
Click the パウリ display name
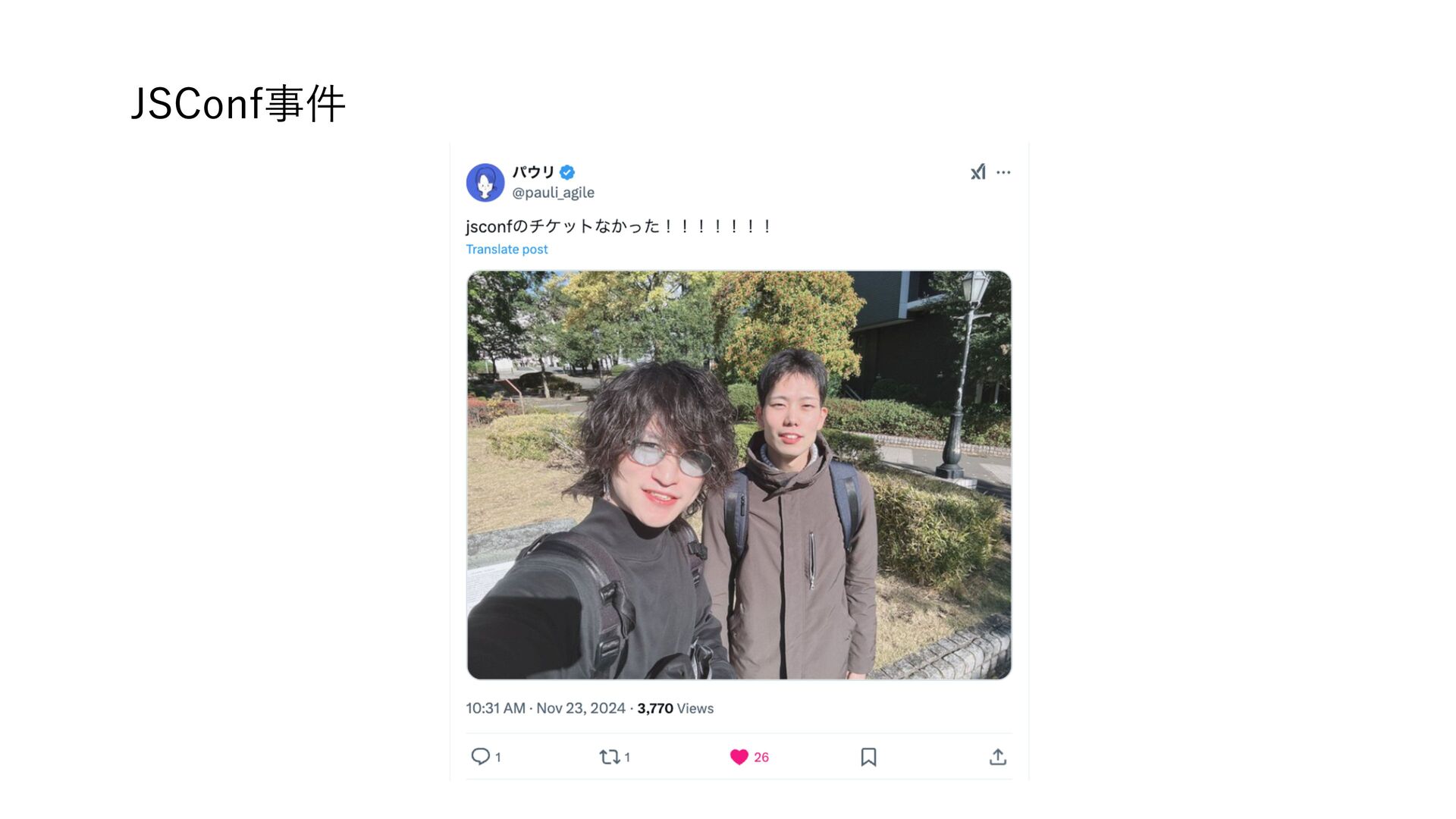[533, 172]
